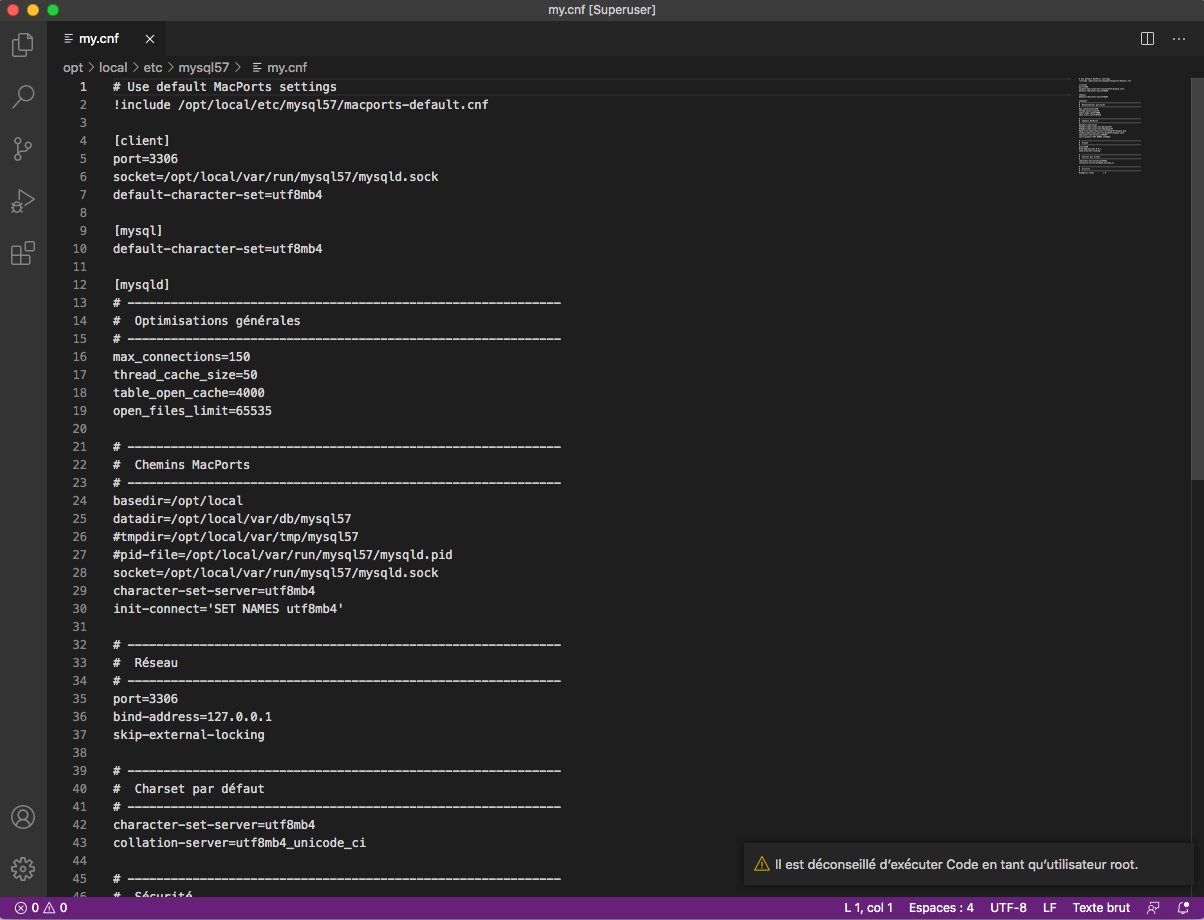Viewport: 1204px width, 920px height.
Task: Click 'Espaces : 4' indentation setting
Action: click(941, 908)
